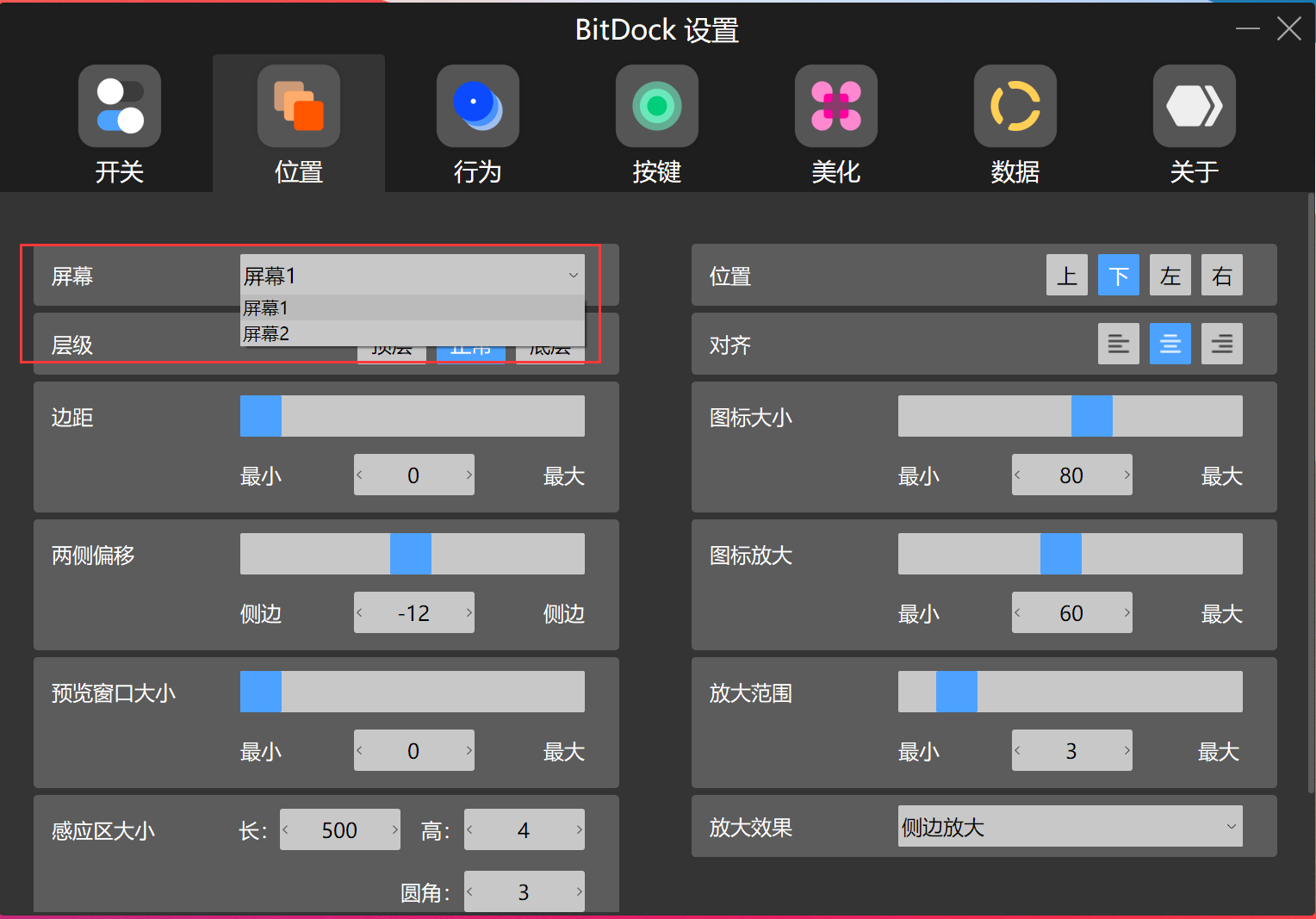The height and width of the screenshot is (919, 1316).
Task: Click the 两侧偏移 field showing -12
Action: (414, 612)
